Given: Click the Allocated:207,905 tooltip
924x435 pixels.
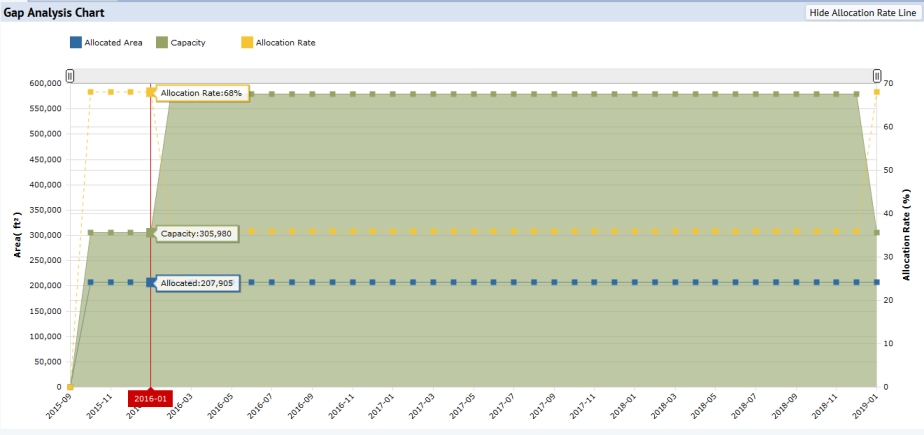Looking at the screenshot, I should [195, 284].
